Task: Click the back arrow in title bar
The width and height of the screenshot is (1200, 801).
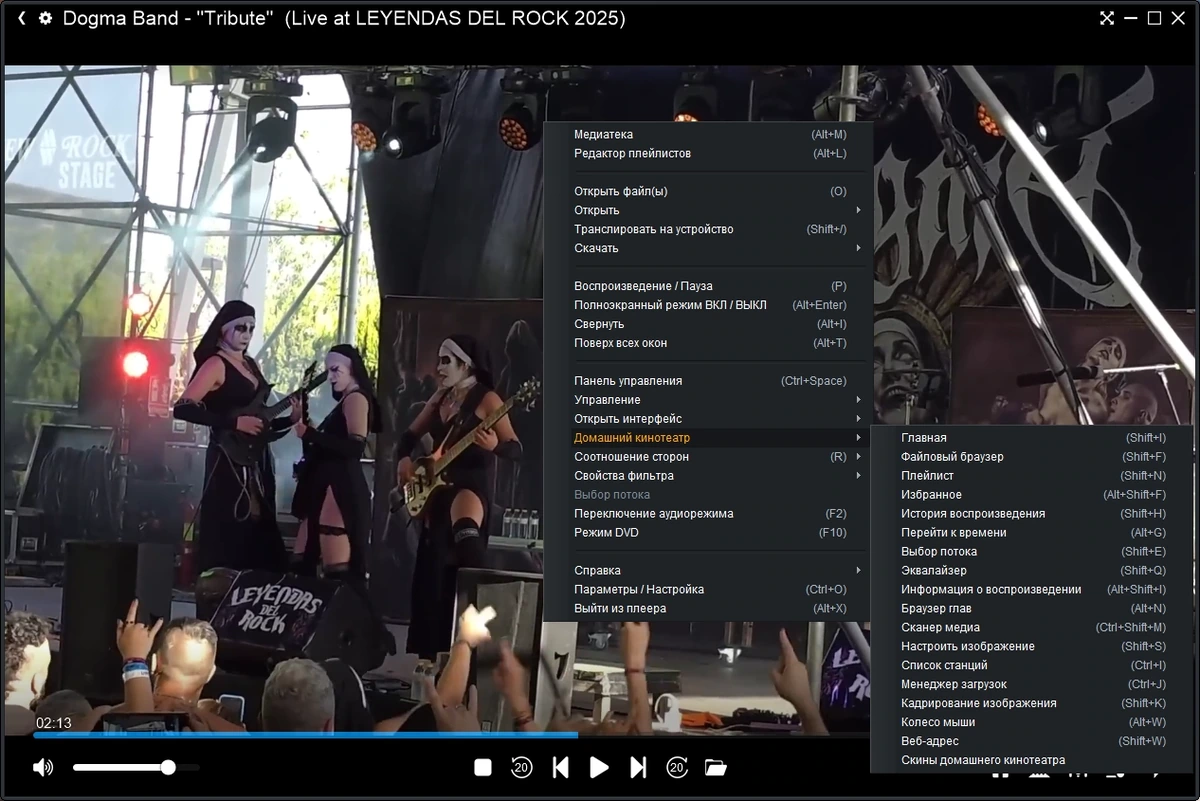Action: pos(22,18)
